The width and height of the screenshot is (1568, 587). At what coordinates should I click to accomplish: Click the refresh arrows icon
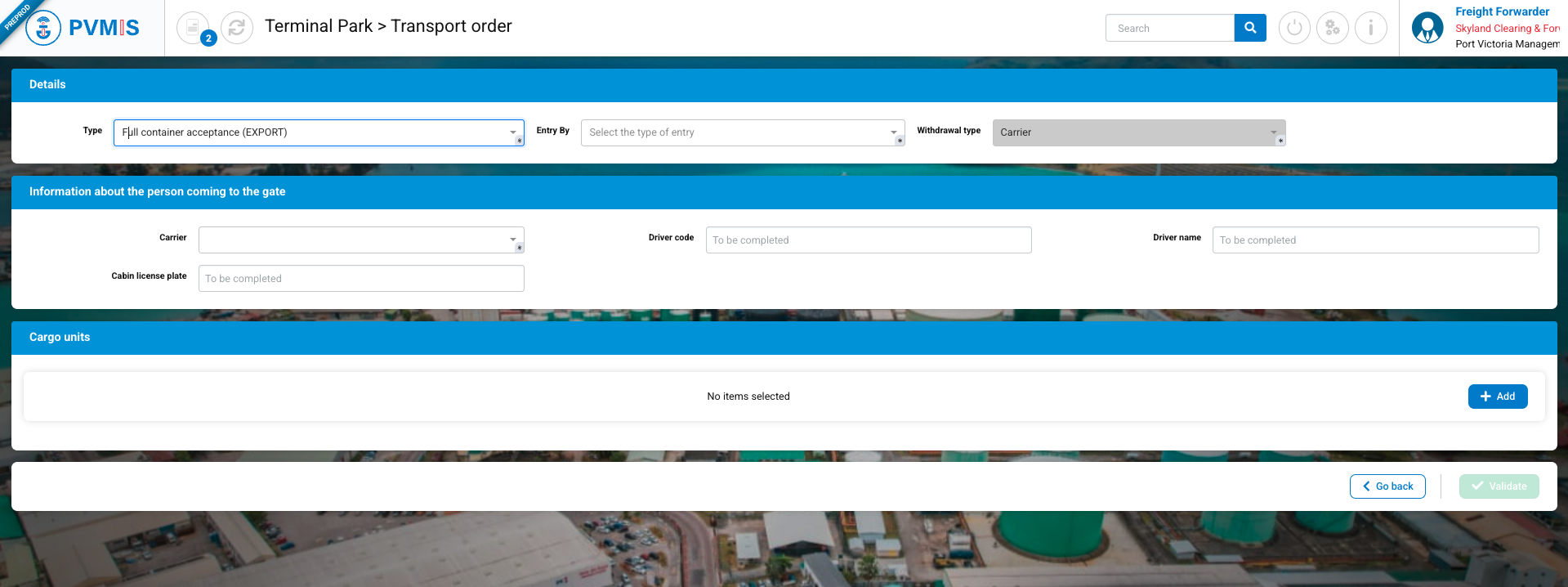[x=237, y=28]
